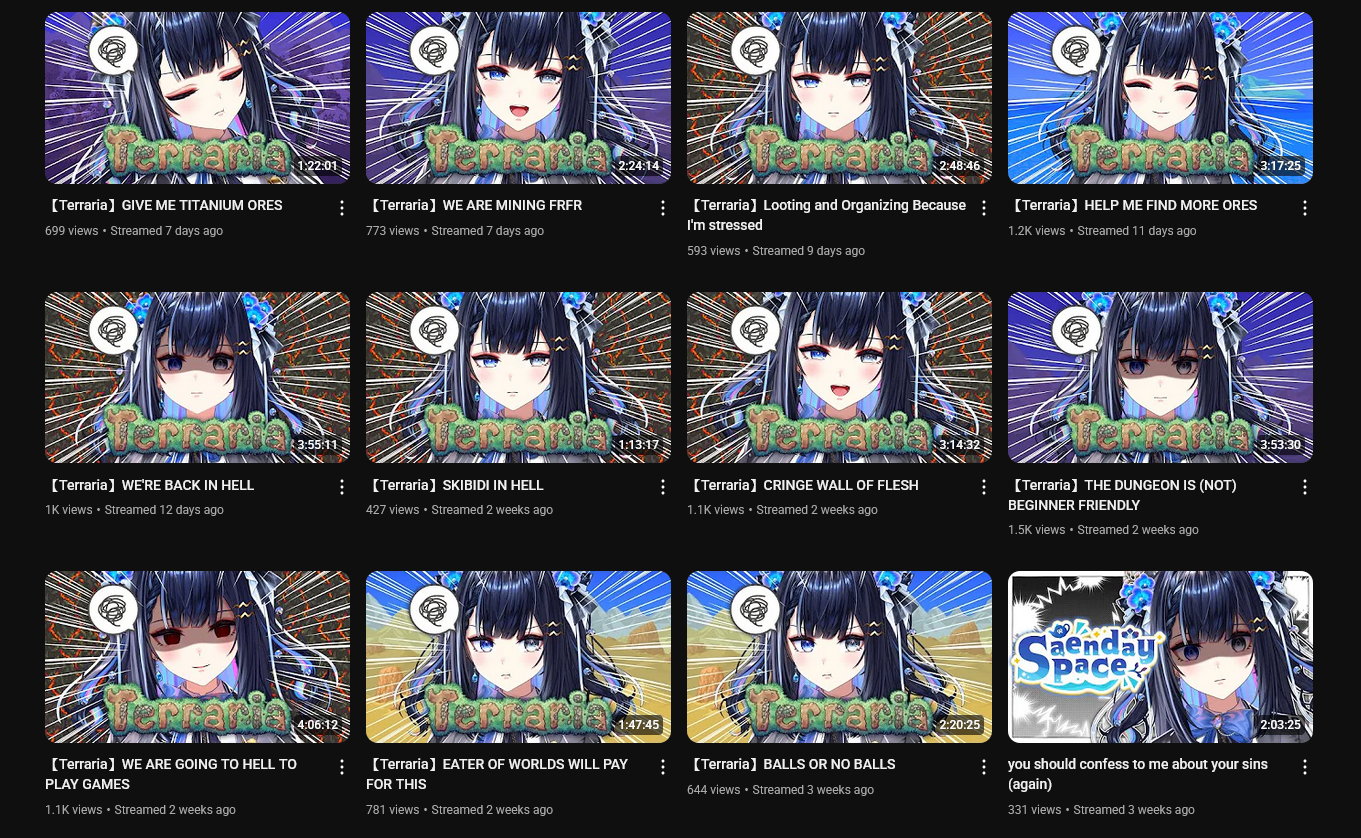Viewport: 1361px width, 838px height.
Task: Open three-dot menu for SKIBIDI IN HELL
Action: (x=663, y=487)
